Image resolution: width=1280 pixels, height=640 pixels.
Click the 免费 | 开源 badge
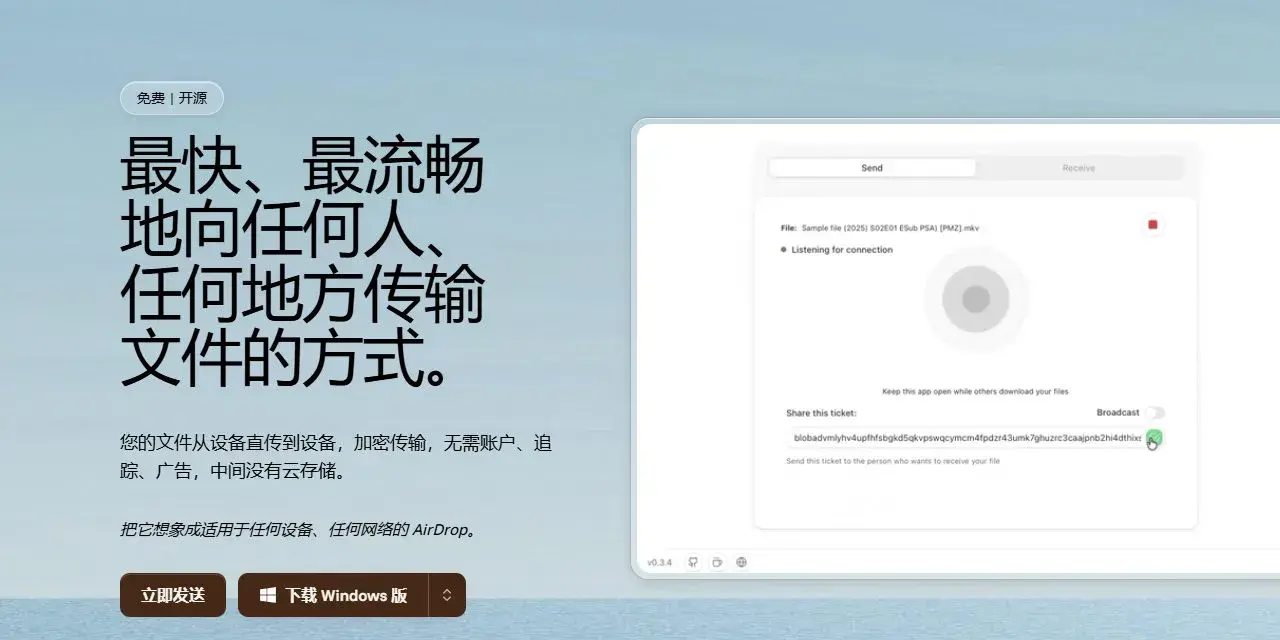[x=172, y=98]
